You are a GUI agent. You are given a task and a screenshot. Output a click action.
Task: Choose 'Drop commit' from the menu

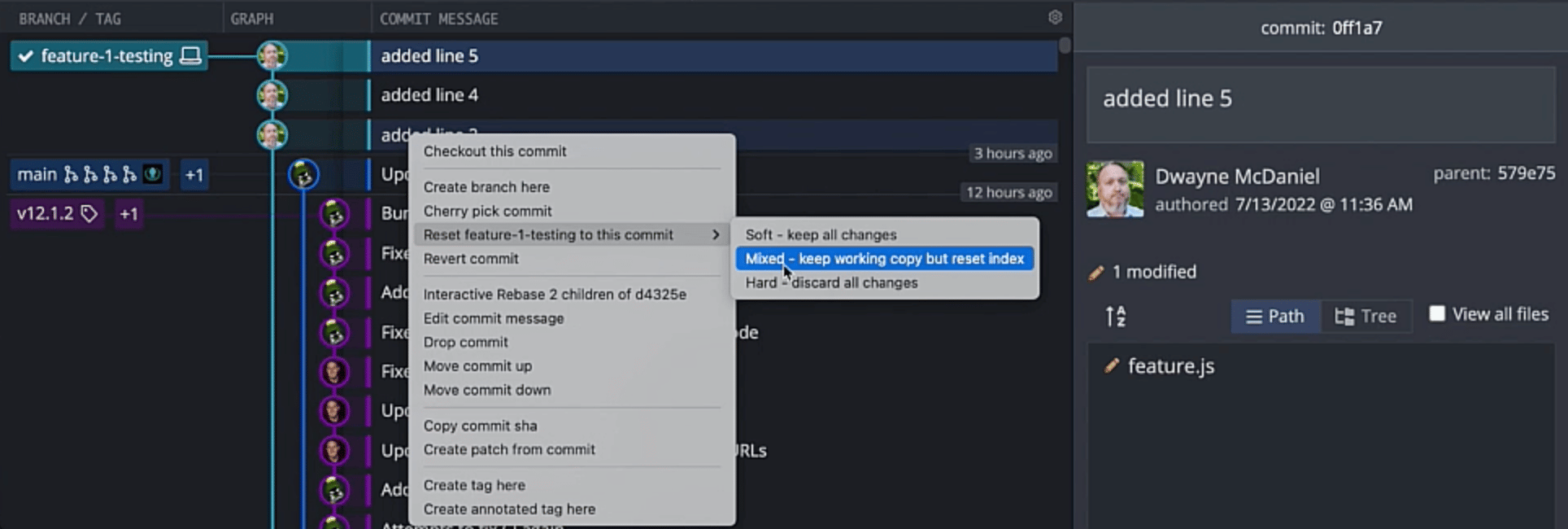click(x=465, y=342)
